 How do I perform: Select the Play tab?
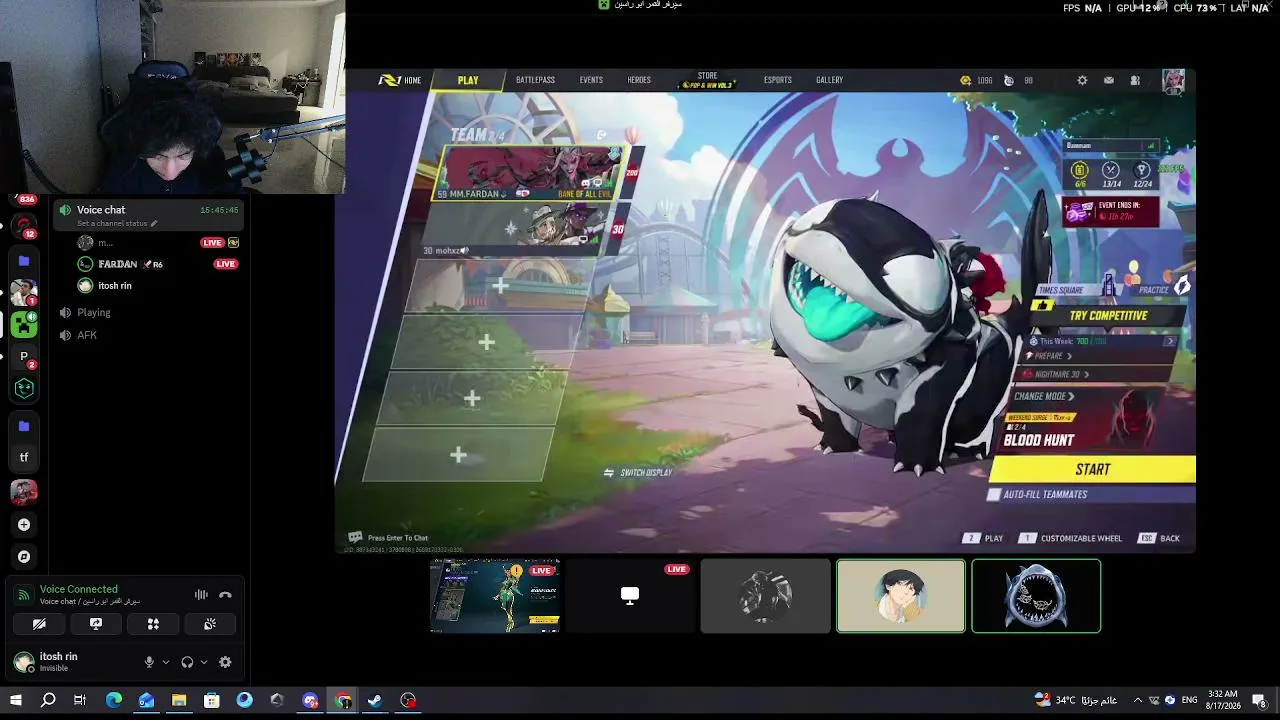468,80
